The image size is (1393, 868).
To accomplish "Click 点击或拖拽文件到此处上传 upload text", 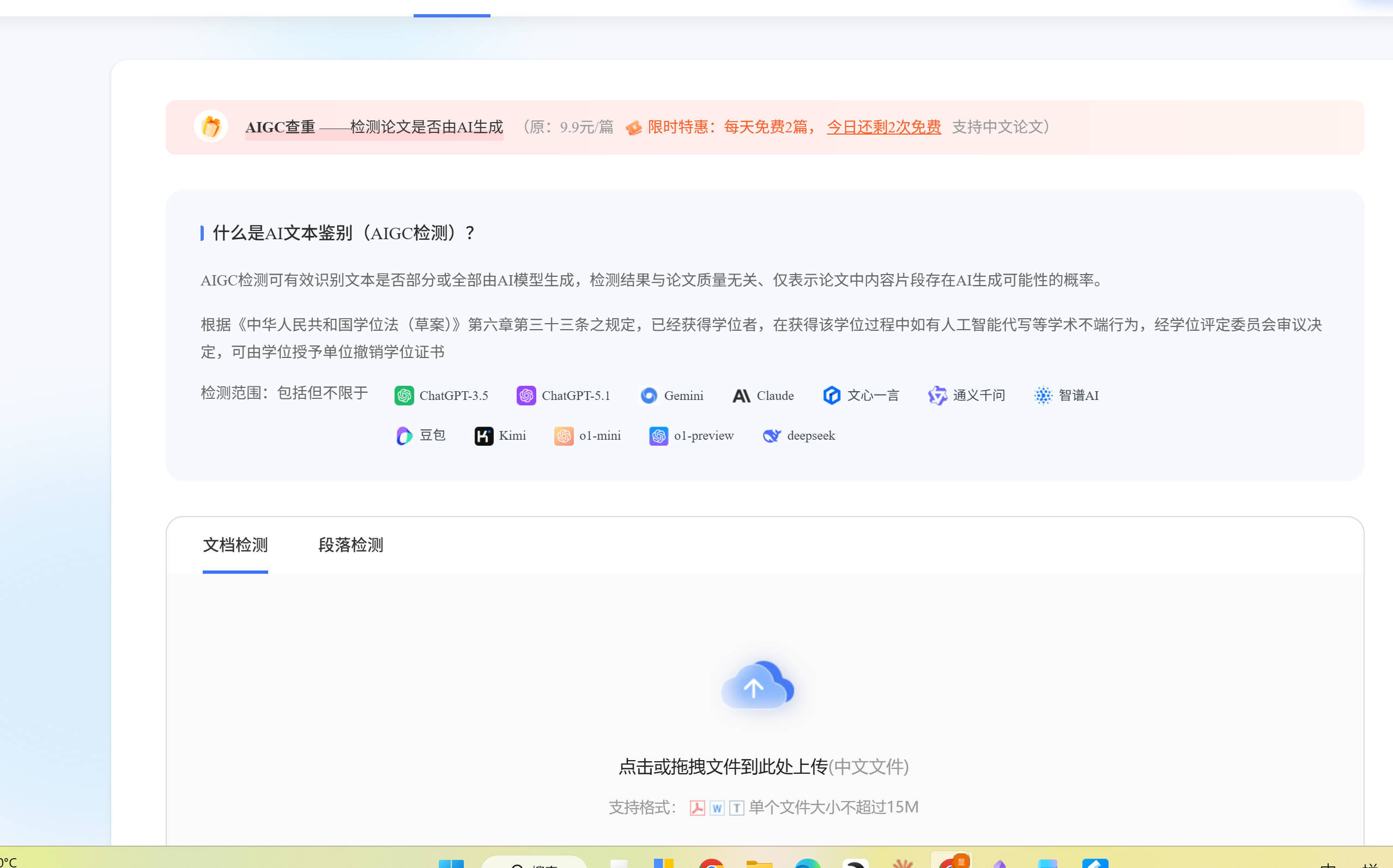I will [723, 767].
